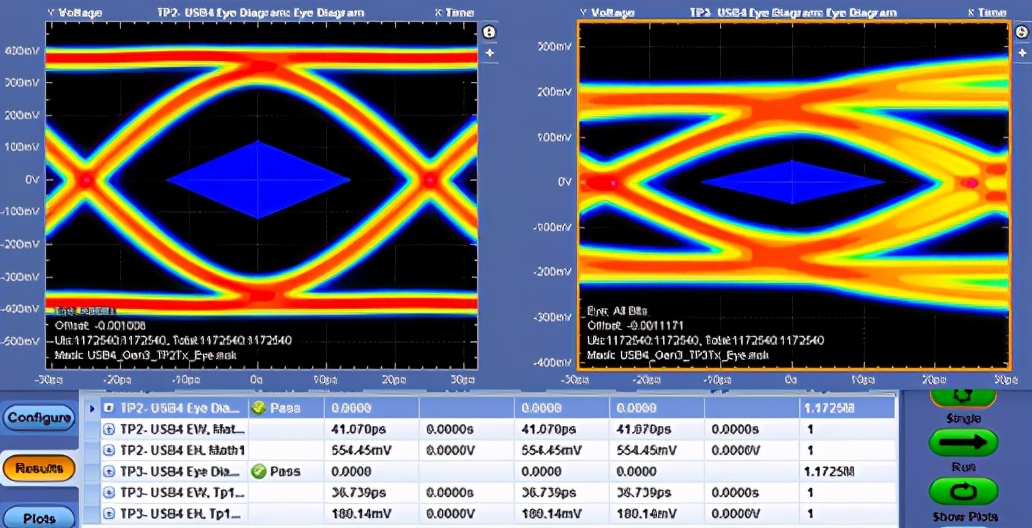
Task: Select the Results tab
Action: tap(39, 468)
